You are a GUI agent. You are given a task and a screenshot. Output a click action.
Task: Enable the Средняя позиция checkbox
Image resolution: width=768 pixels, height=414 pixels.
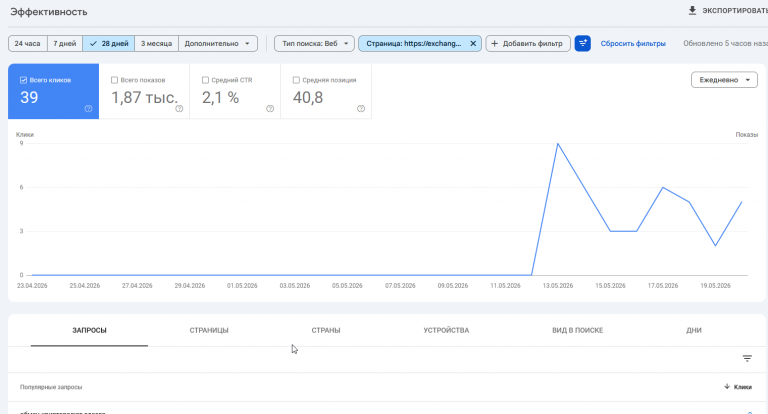coord(296,80)
